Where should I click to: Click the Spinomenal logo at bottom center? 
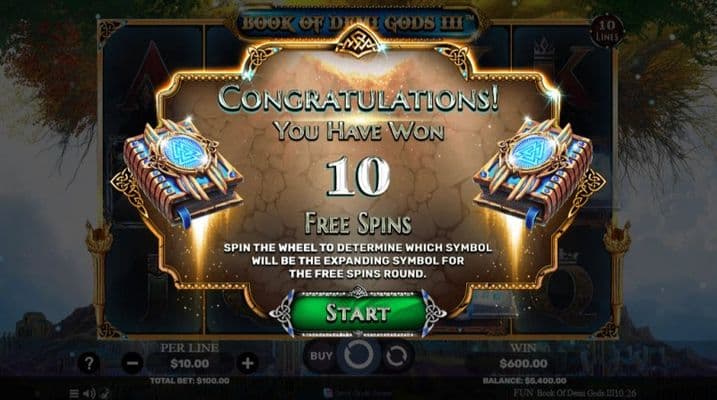pyautogui.click(x=358, y=393)
